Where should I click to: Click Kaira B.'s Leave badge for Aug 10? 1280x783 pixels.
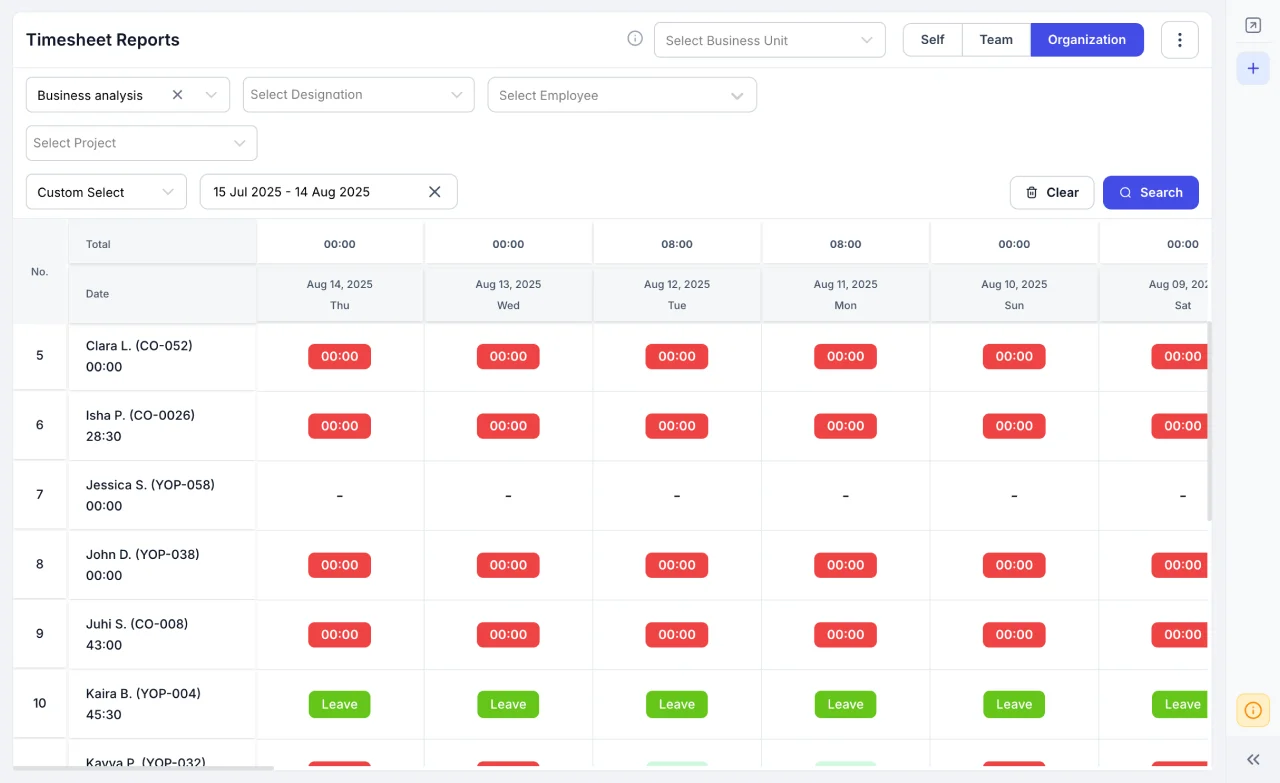[1014, 704]
